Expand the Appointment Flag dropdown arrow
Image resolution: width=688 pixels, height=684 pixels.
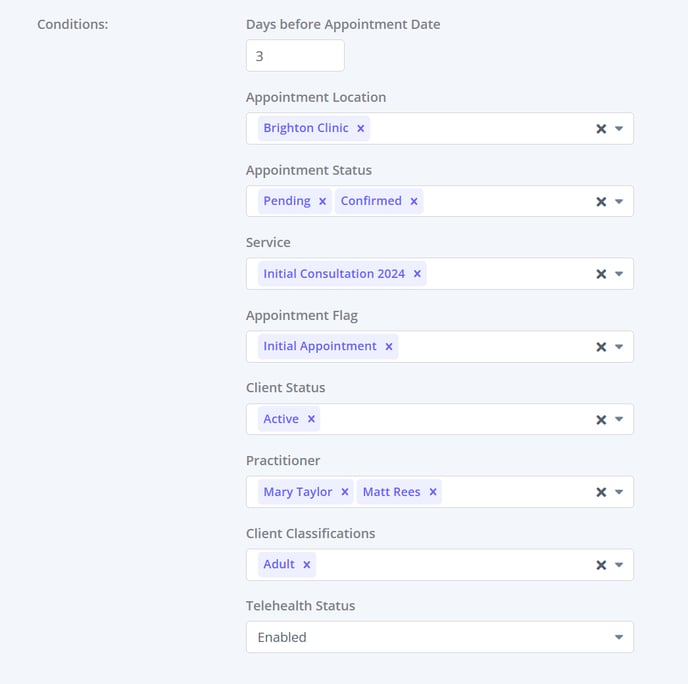point(619,347)
